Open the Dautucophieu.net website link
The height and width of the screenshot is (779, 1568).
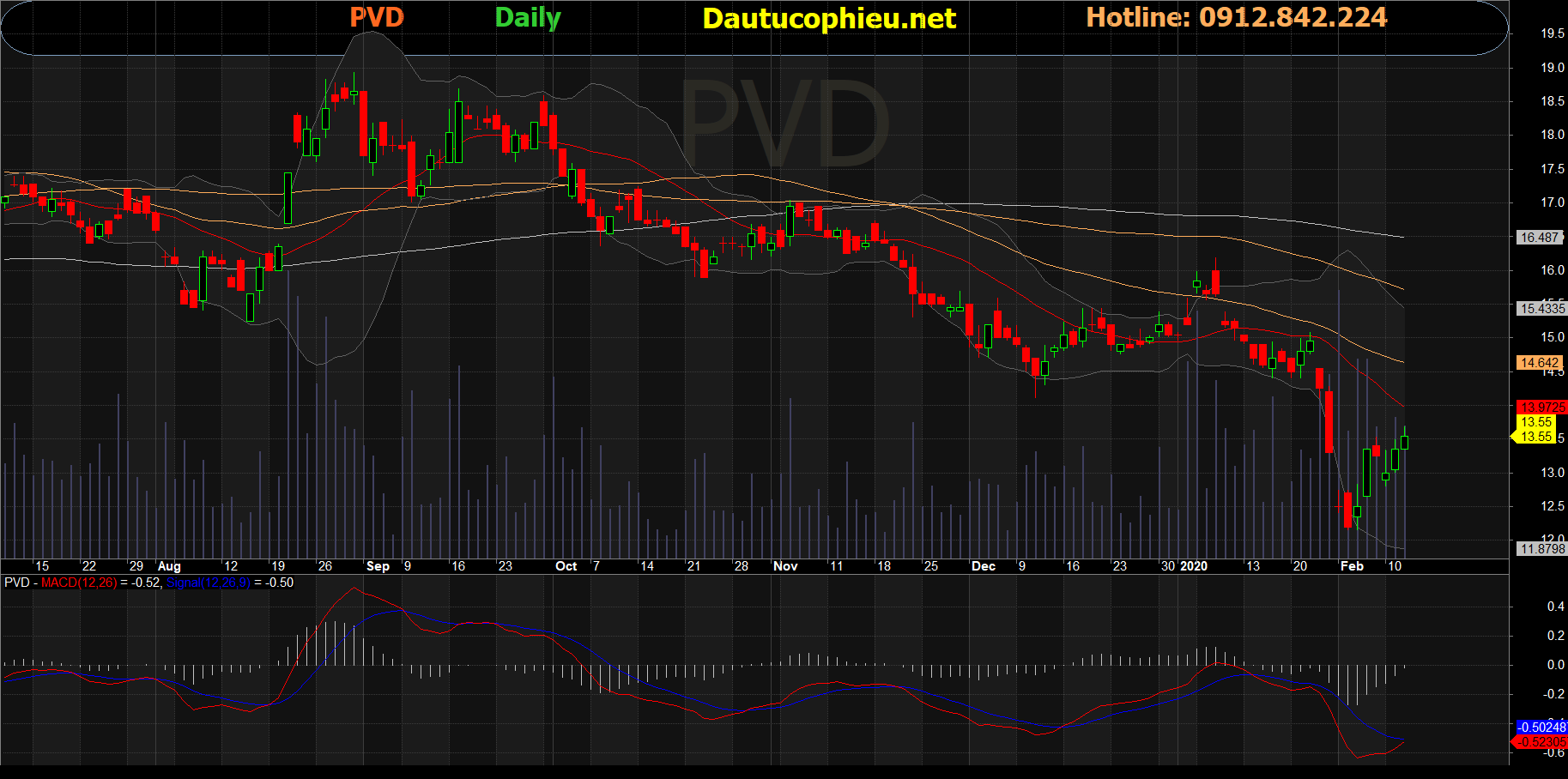[828, 19]
